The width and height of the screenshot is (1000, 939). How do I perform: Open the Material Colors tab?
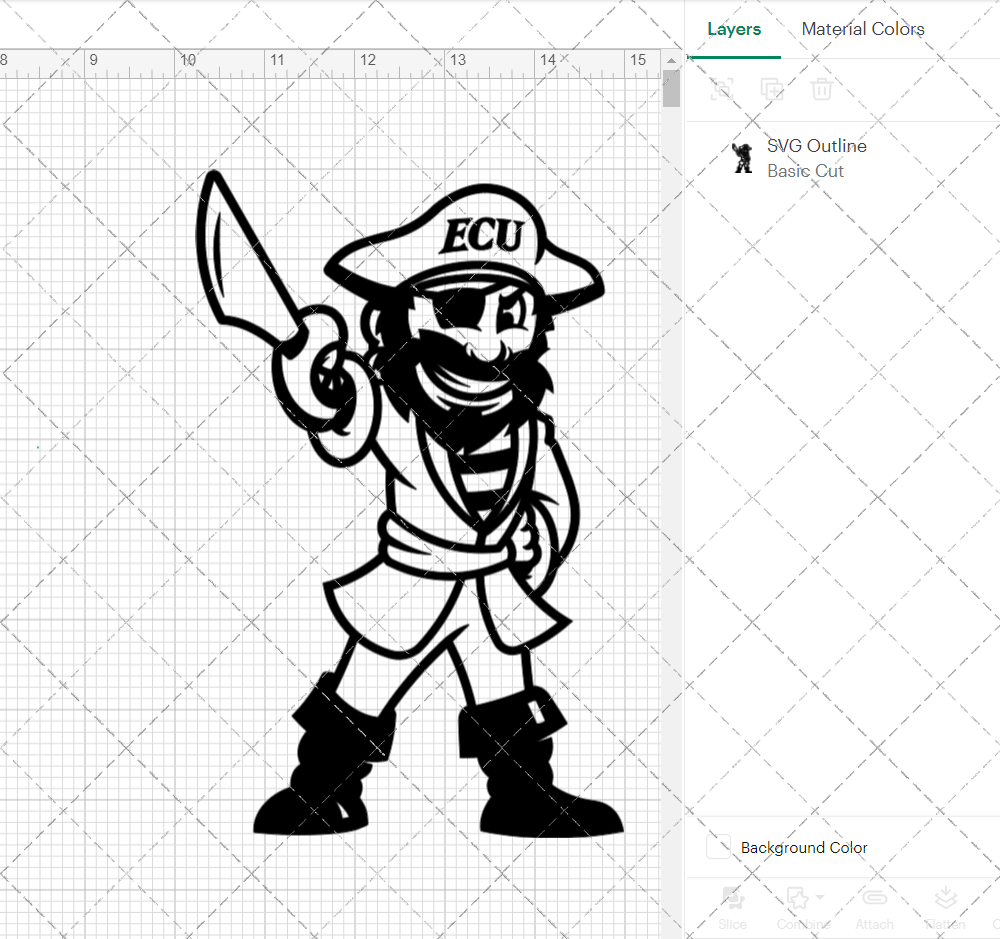[x=863, y=29]
